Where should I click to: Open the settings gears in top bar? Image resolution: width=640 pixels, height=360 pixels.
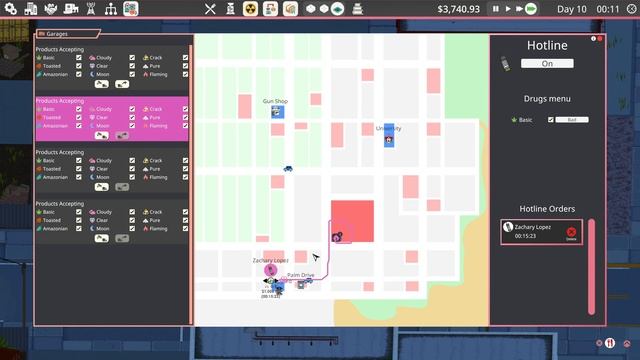[11, 9]
